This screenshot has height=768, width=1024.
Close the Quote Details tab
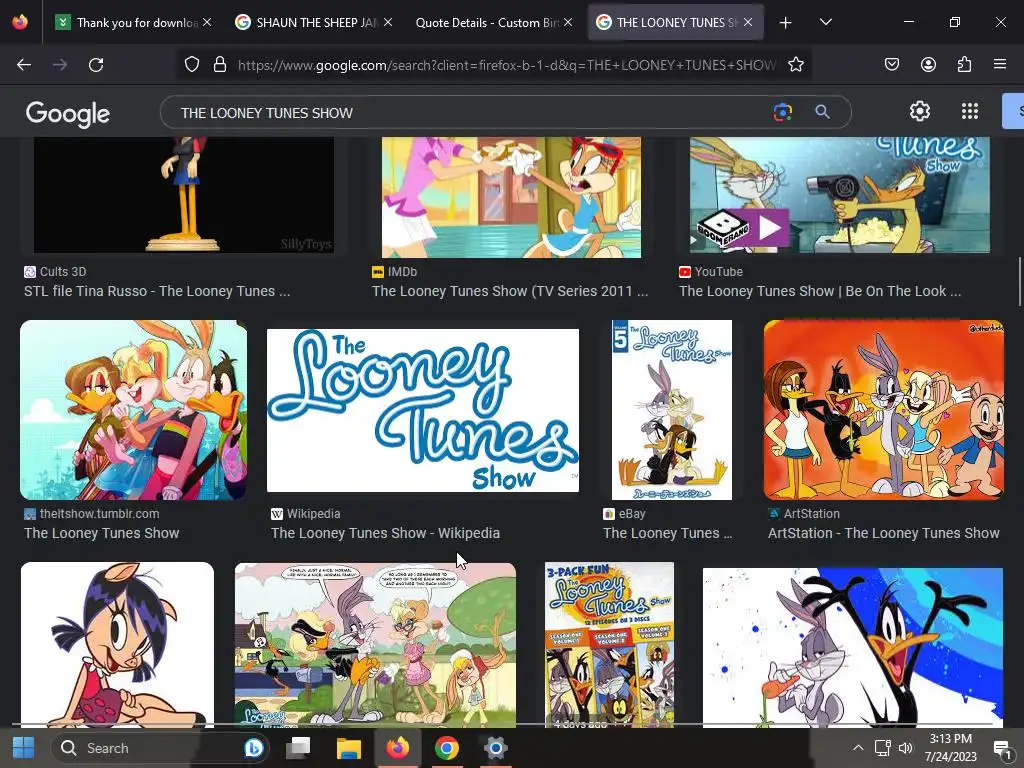568,22
